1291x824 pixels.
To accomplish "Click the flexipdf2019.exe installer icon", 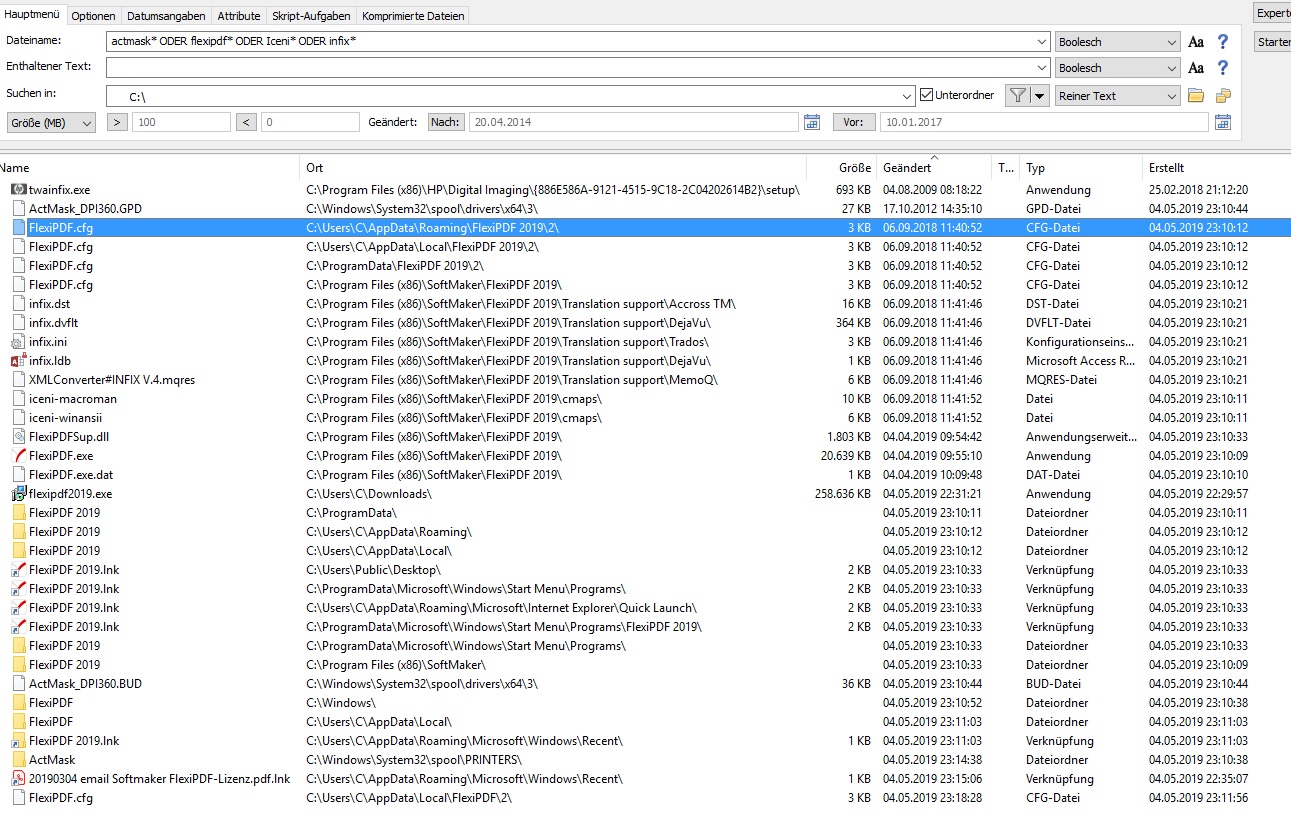I will [x=18, y=494].
